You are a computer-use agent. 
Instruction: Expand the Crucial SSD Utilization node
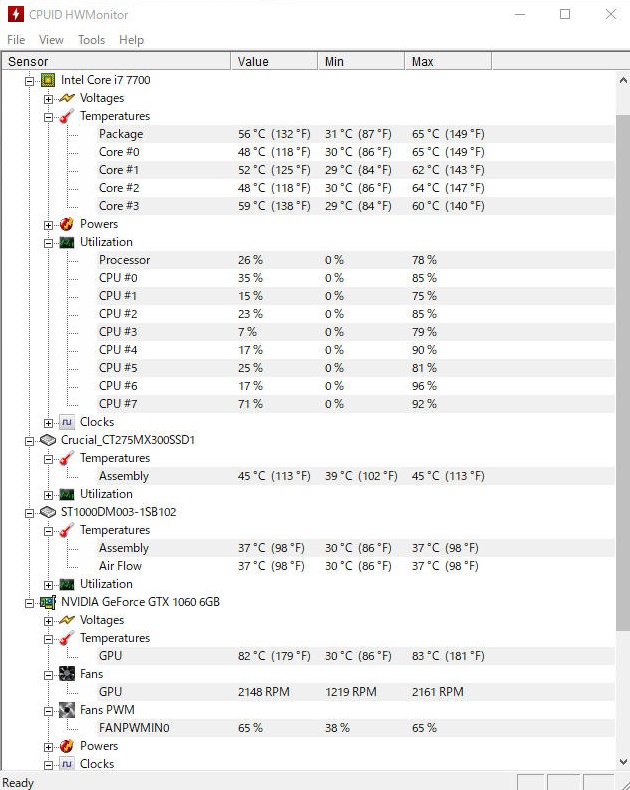[x=48, y=495]
